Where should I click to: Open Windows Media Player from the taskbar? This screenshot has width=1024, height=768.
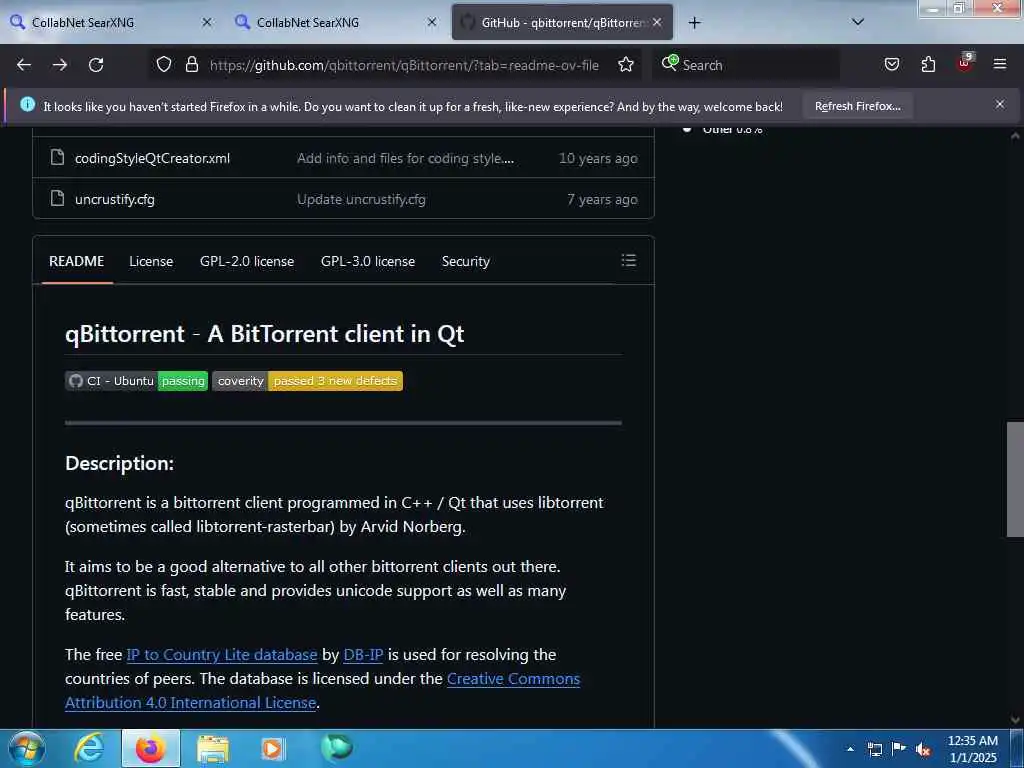tap(274, 749)
